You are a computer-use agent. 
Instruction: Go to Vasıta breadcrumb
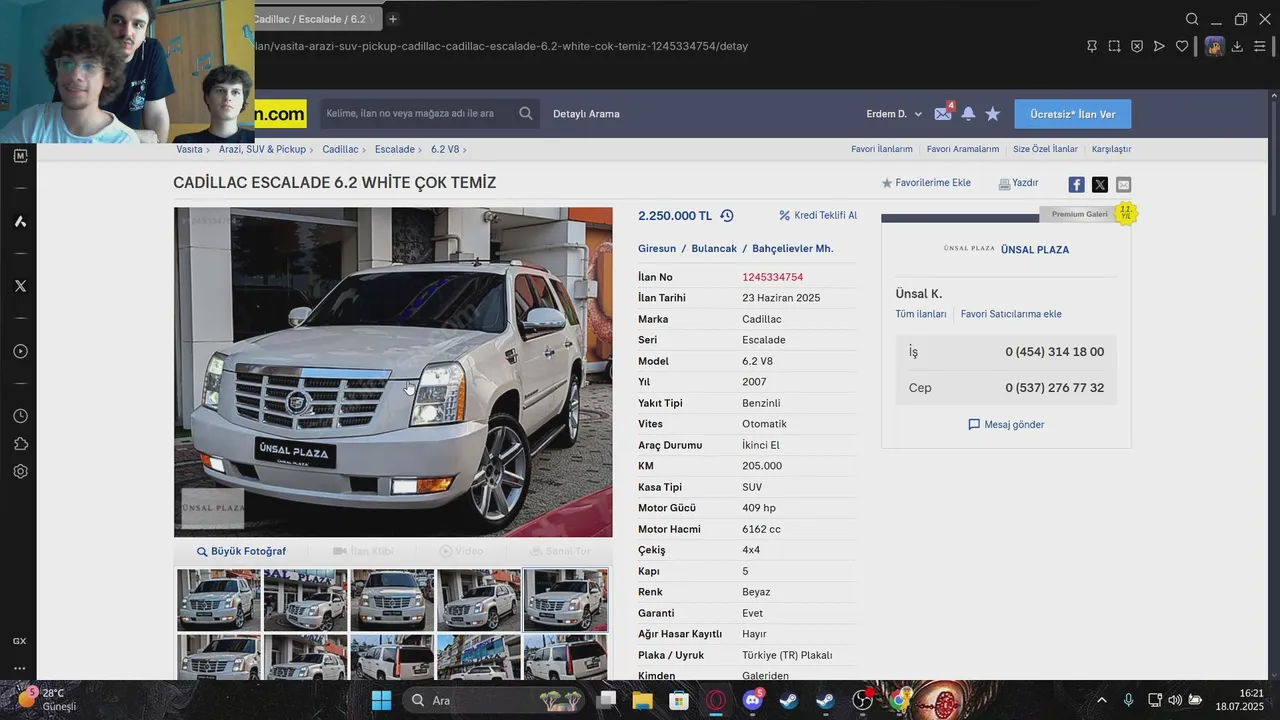click(189, 149)
